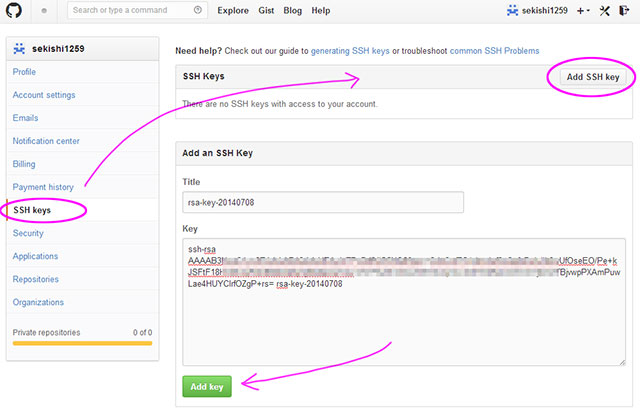Click the 'SSH Keys' panel heading
Screen dimensions: 640x414
coord(204,76)
